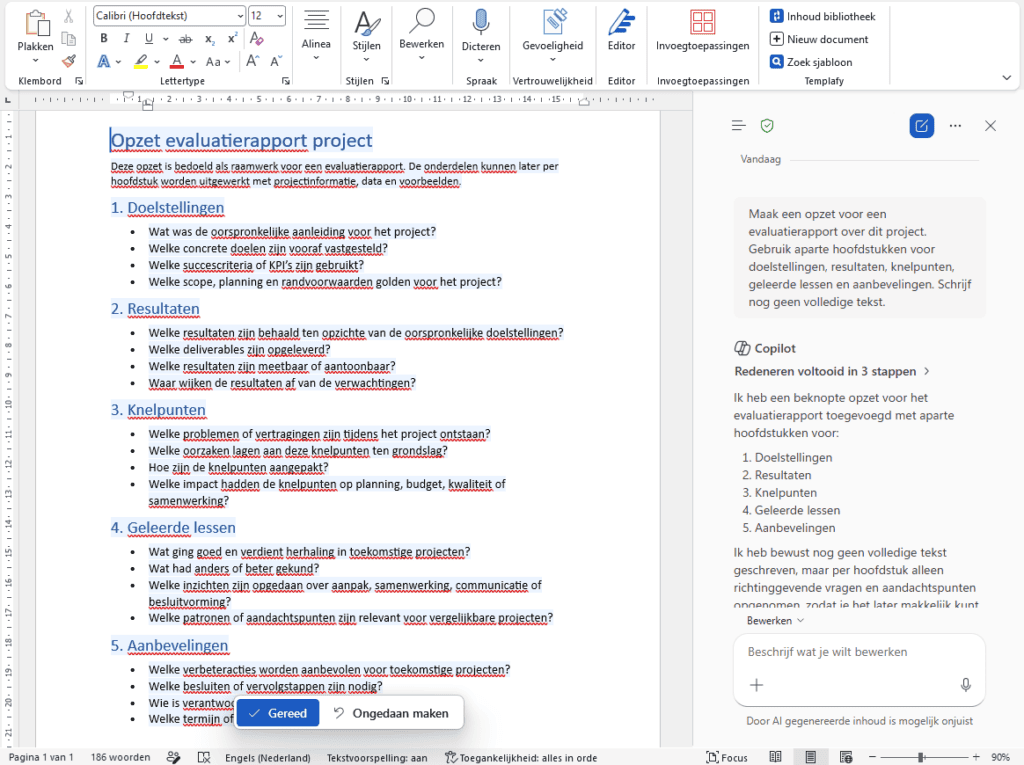
Task: Click the plus attach icon in Copilot
Action: point(756,685)
